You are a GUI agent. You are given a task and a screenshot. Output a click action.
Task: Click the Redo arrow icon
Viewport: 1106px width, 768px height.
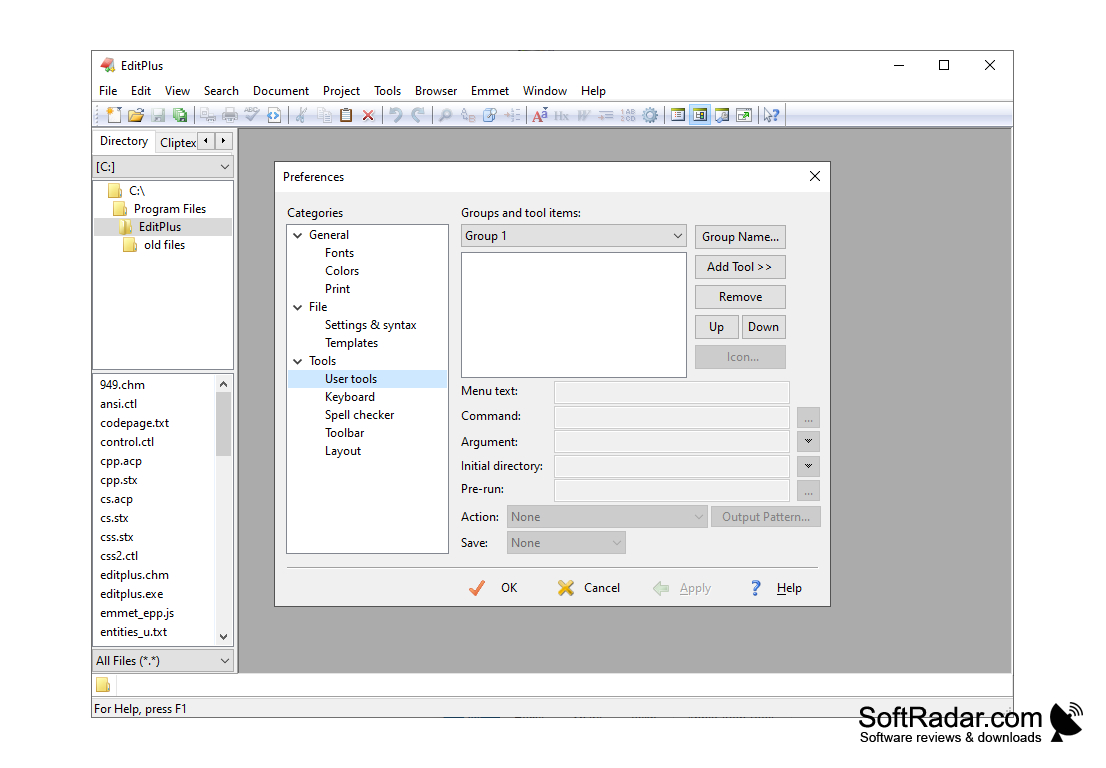[418, 115]
